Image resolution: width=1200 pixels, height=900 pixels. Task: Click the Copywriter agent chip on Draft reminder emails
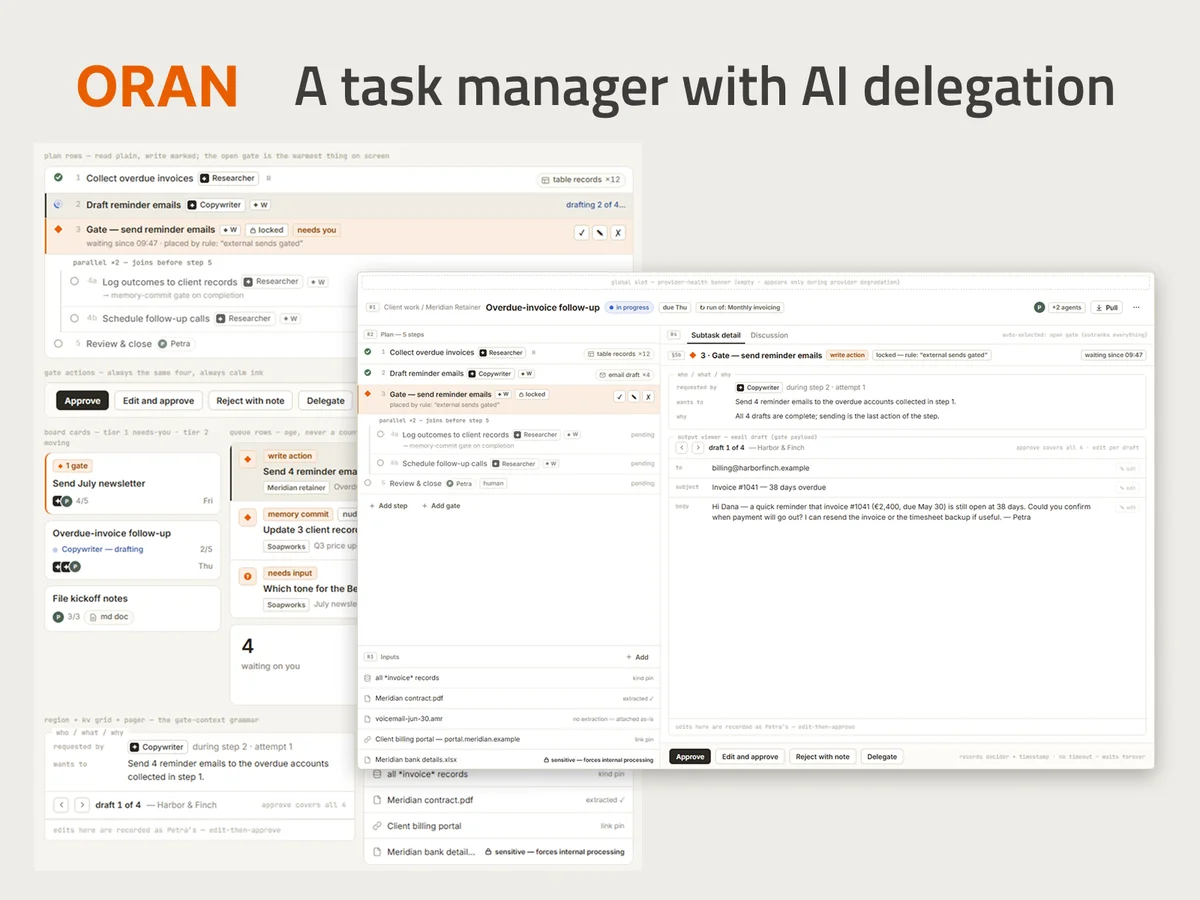click(x=490, y=374)
